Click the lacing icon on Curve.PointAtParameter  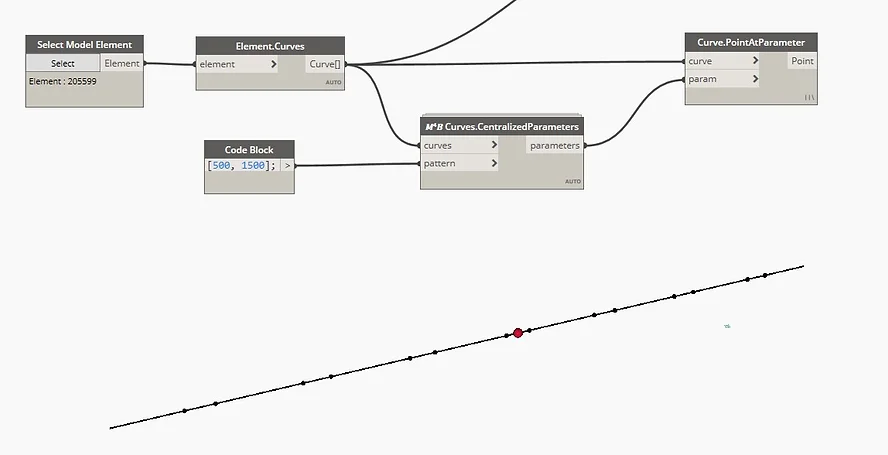click(x=809, y=97)
